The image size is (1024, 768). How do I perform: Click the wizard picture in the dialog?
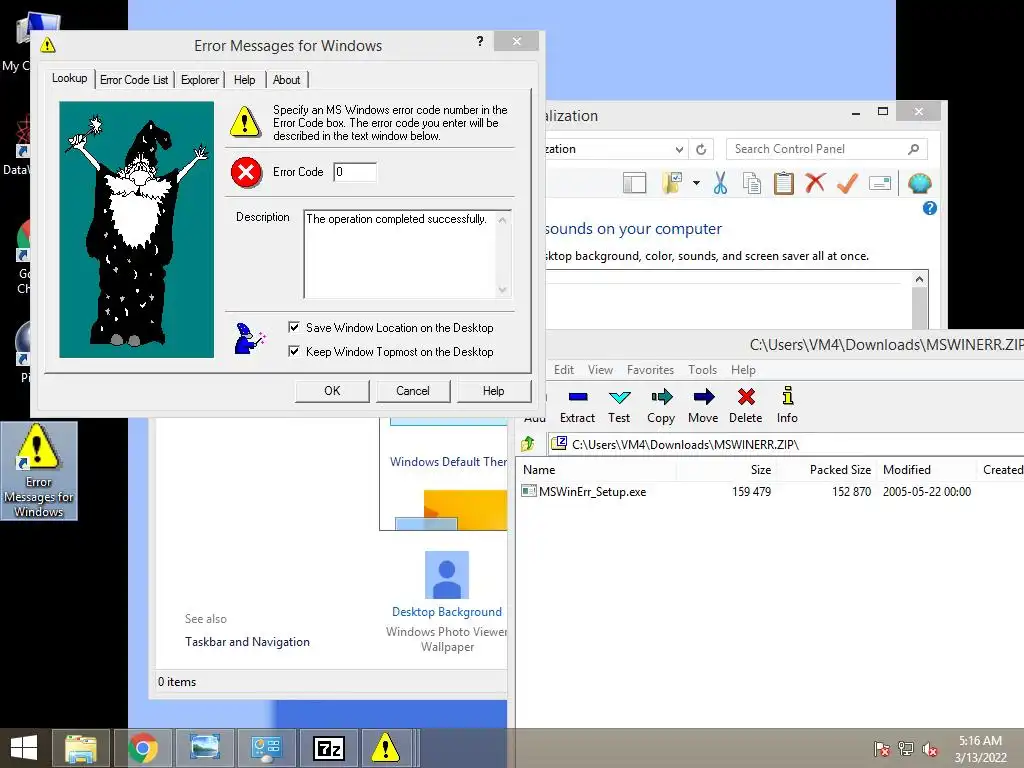pos(136,229)
